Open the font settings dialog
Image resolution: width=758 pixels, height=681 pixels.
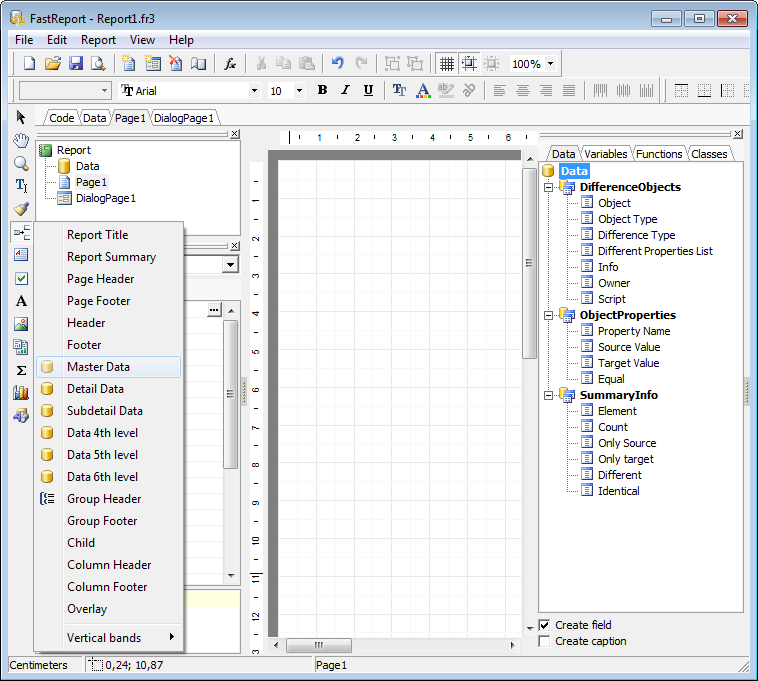click(x=399, y=90)
